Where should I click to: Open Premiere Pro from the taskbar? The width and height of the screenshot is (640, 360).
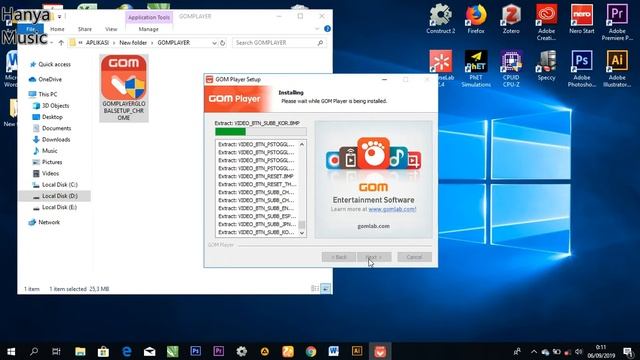click(218, 351)
